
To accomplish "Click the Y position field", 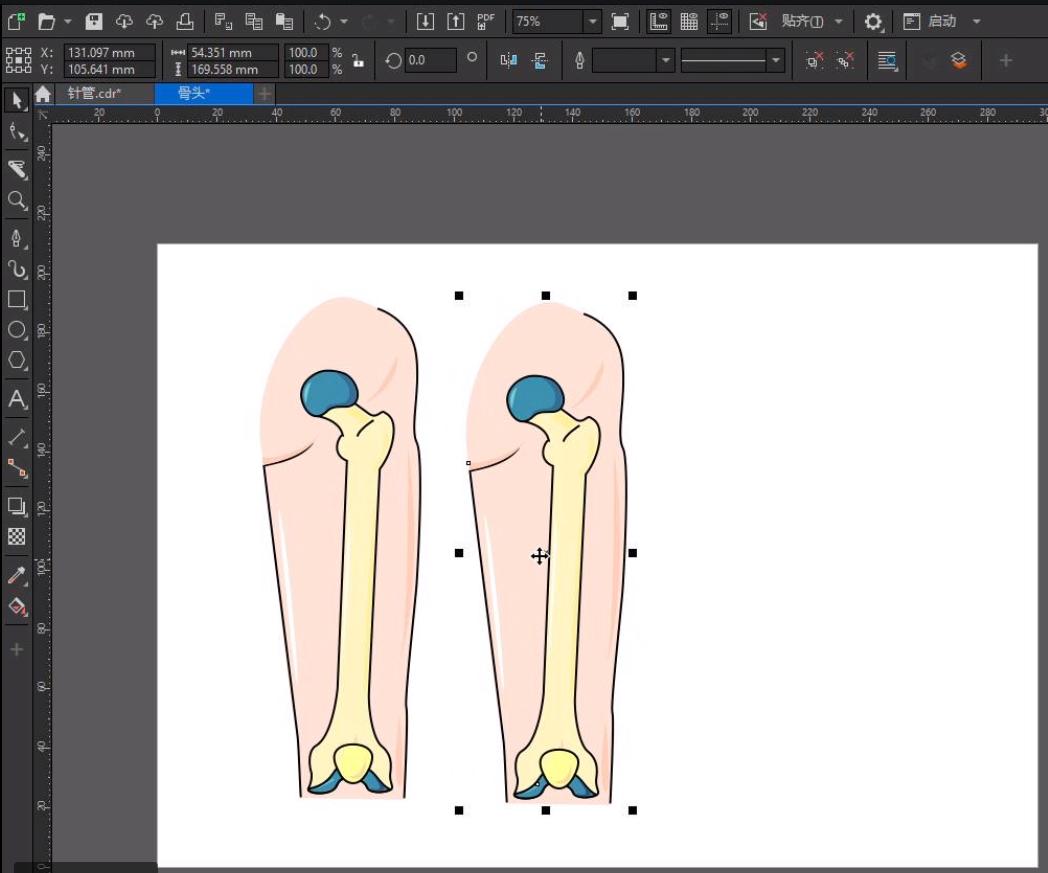I will click(109, 70).
